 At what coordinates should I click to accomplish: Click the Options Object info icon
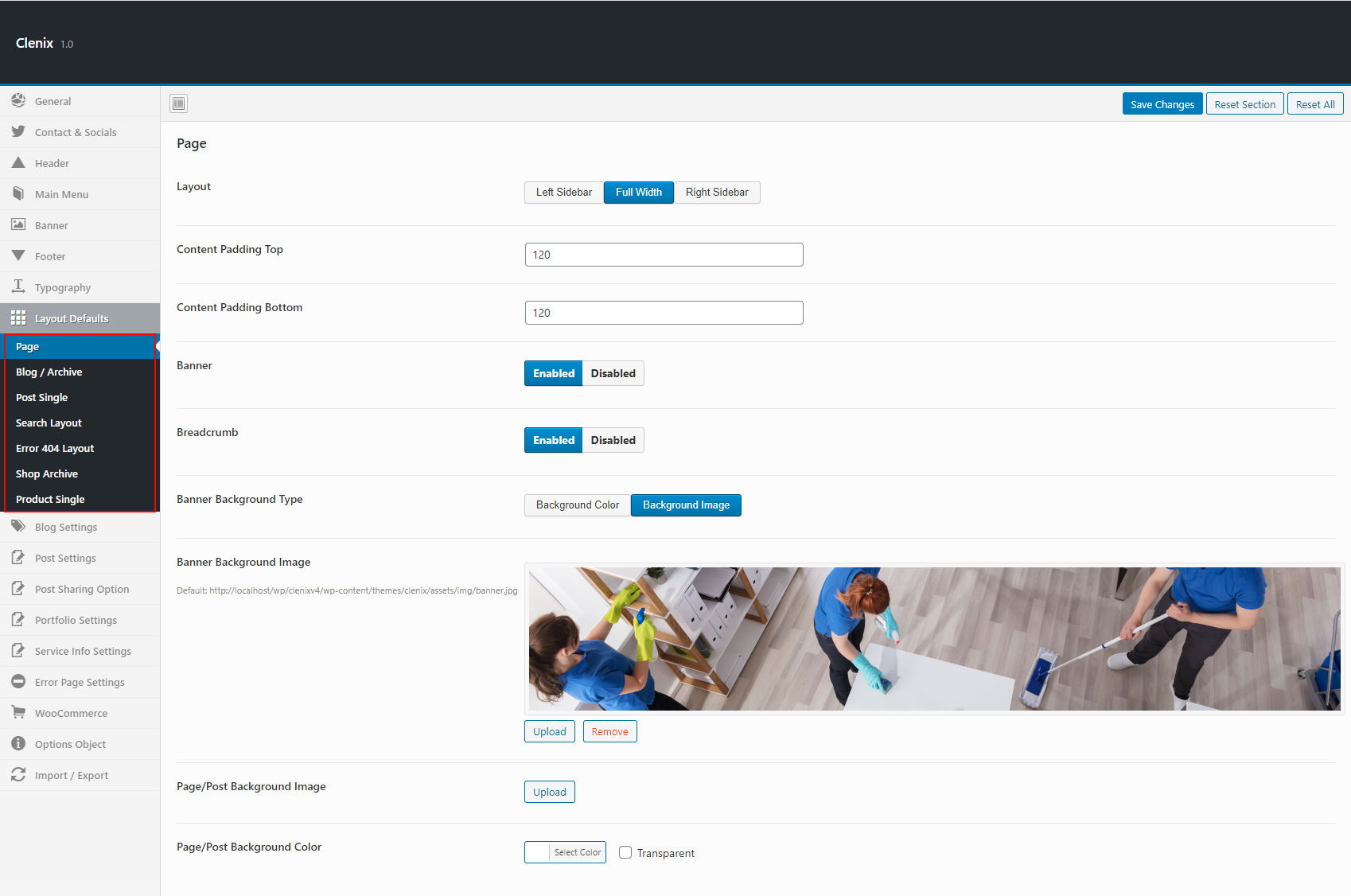(18, 743)
